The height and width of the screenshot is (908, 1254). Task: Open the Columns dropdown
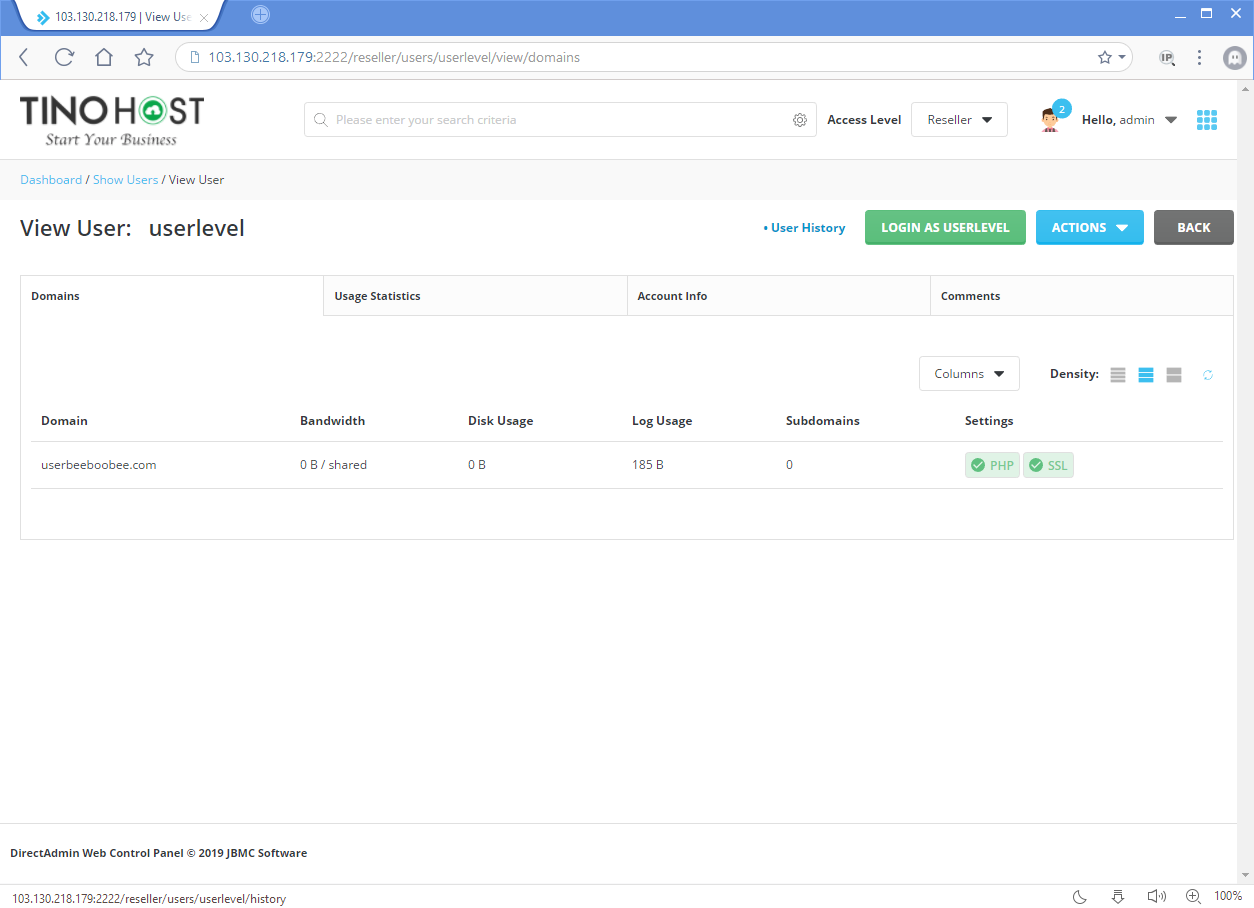[x=968, y=373]
